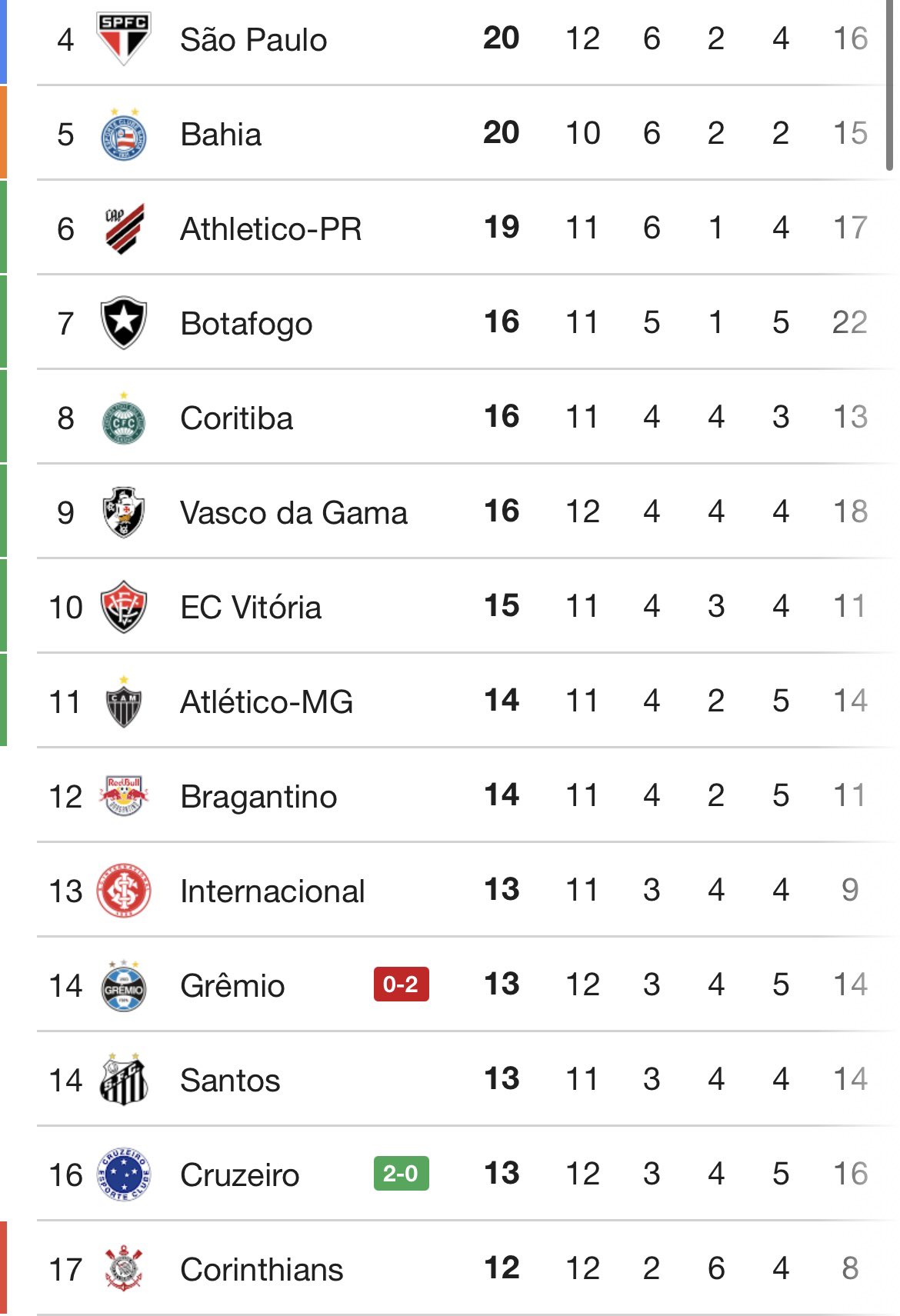This screenshot has width=900, height=1316.
Task: Select the Botafogo star crest
Action: pos(123,323)
